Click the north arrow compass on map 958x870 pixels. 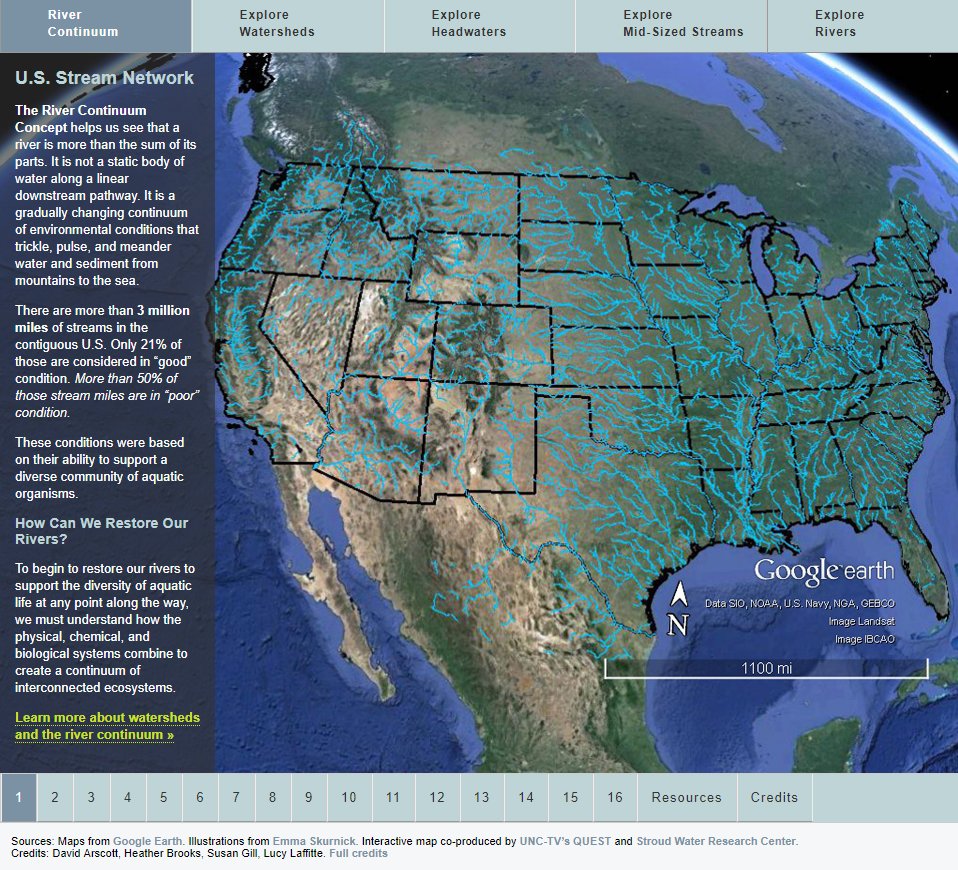(678, 609)
